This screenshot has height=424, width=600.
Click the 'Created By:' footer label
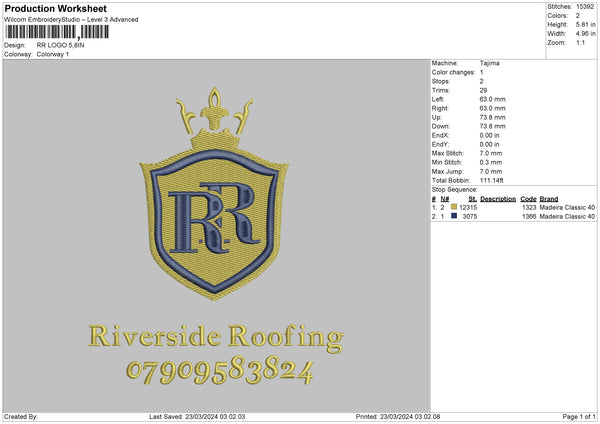click(x=21, y=416)
